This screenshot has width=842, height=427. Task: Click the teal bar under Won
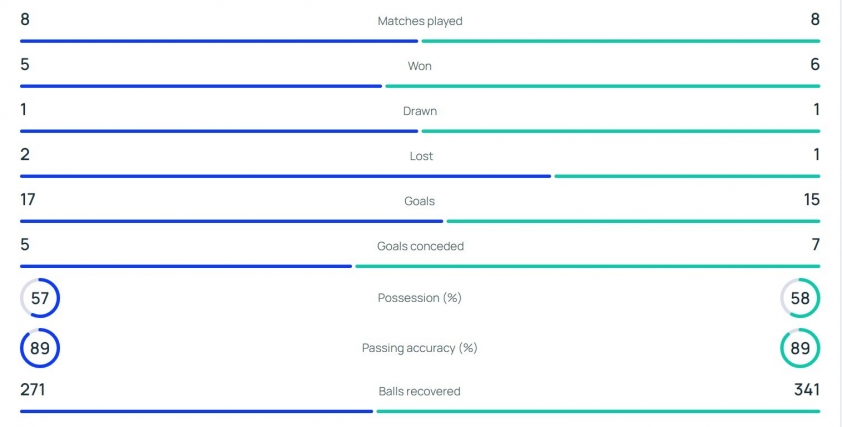click(x=603, y=86)
